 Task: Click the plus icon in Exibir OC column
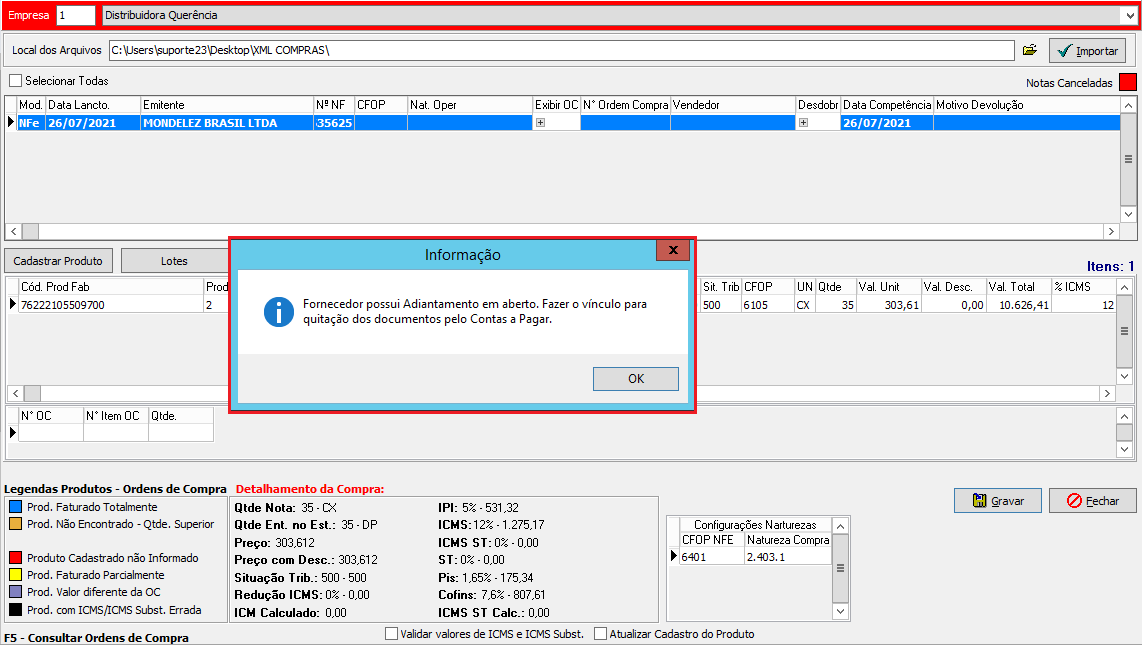(540, 123)
